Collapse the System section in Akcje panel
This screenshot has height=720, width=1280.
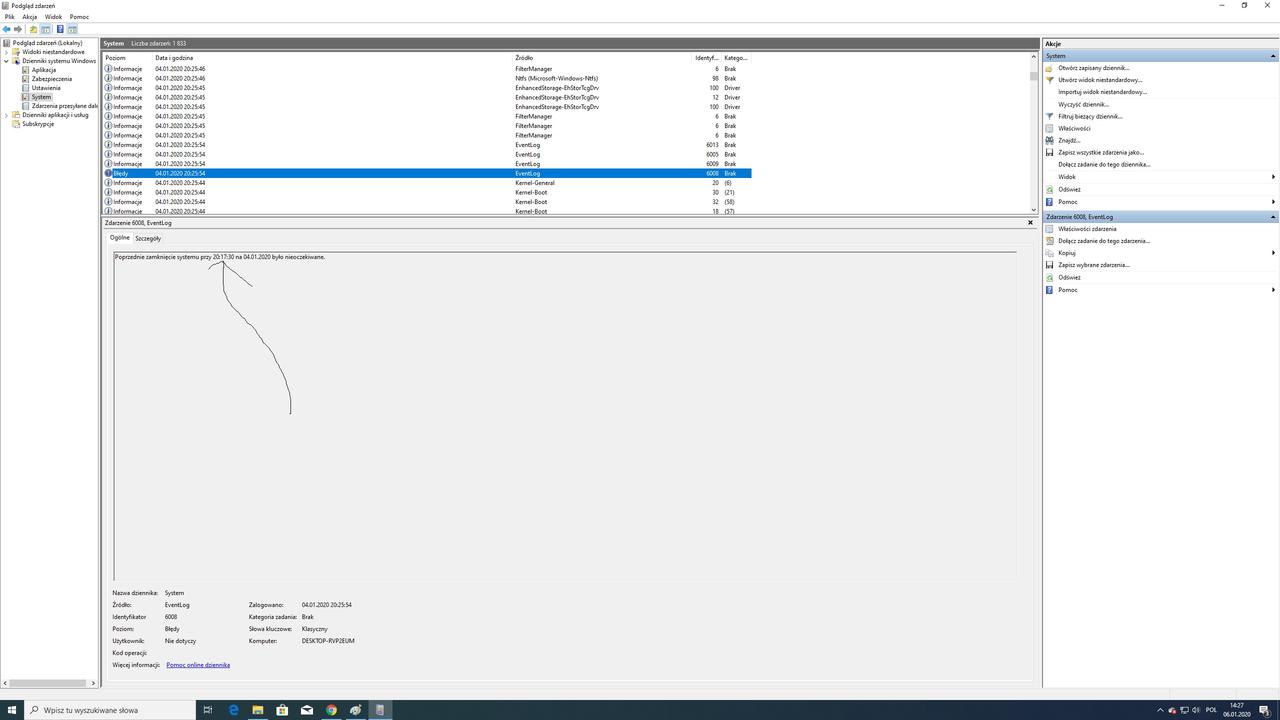[1272, 56]
